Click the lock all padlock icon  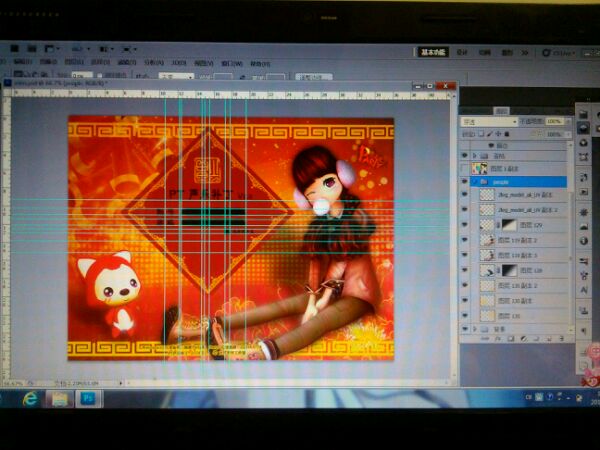click(x=507, y=134)
